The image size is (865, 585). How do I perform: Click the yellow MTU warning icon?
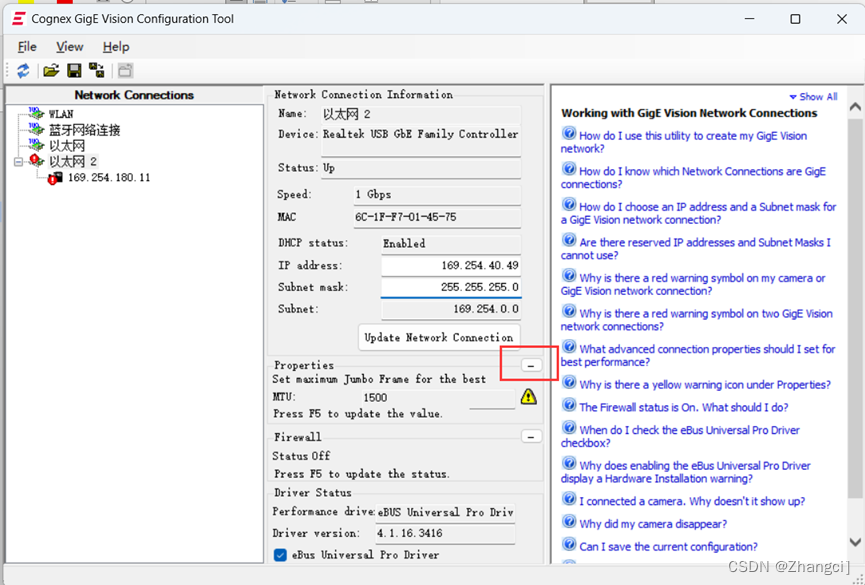528,396
